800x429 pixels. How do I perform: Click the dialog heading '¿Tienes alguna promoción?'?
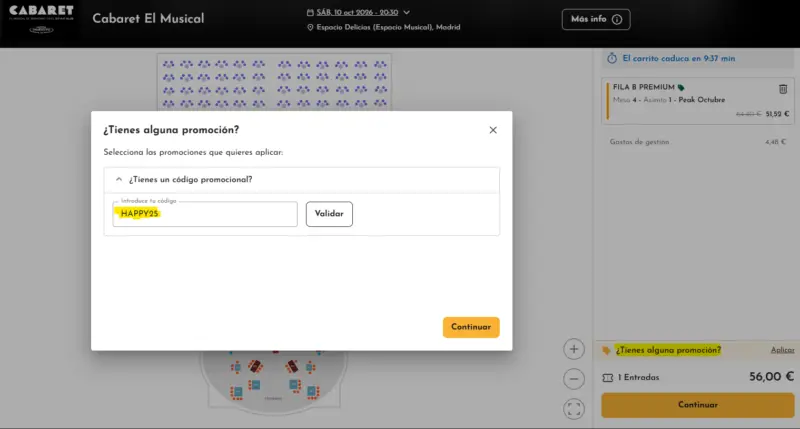[x=171, y=130]
